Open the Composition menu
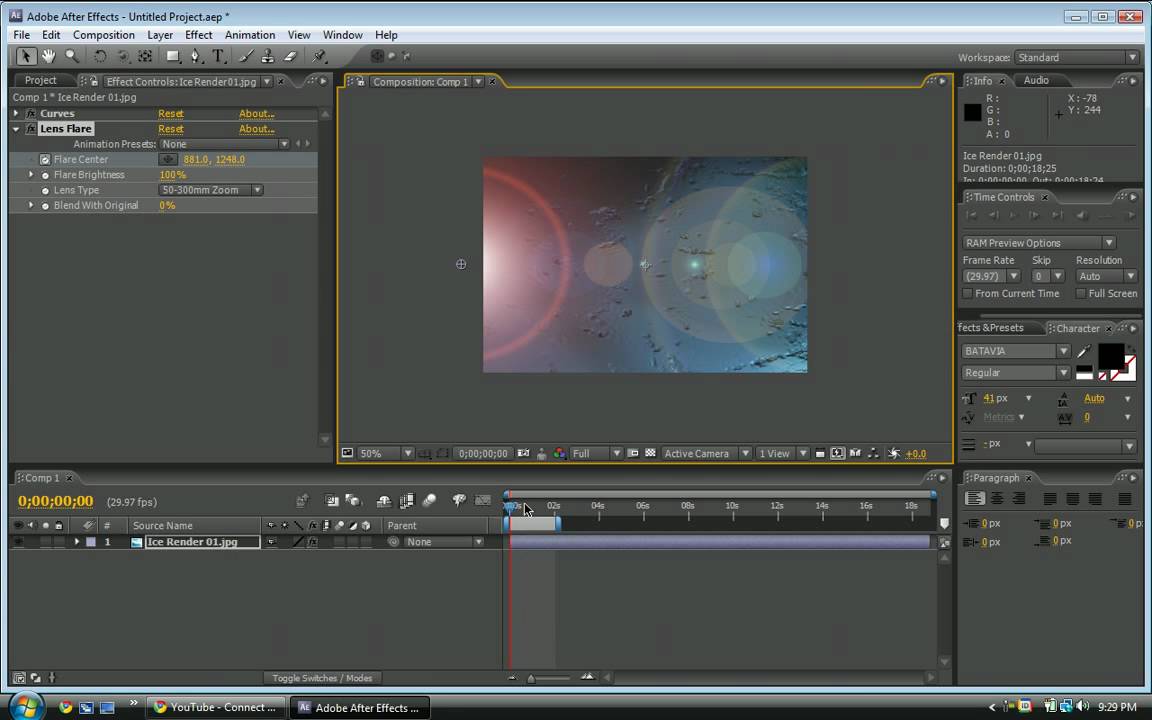The width and height of the screenshot is (1152, 720). pyautogui.click(x=104, y=35)
